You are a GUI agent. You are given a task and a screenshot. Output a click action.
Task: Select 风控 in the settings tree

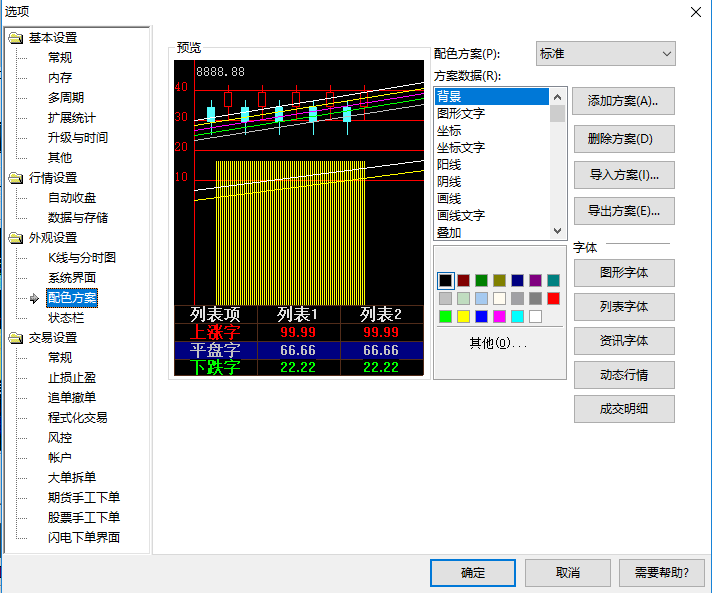tap(60, 438)
